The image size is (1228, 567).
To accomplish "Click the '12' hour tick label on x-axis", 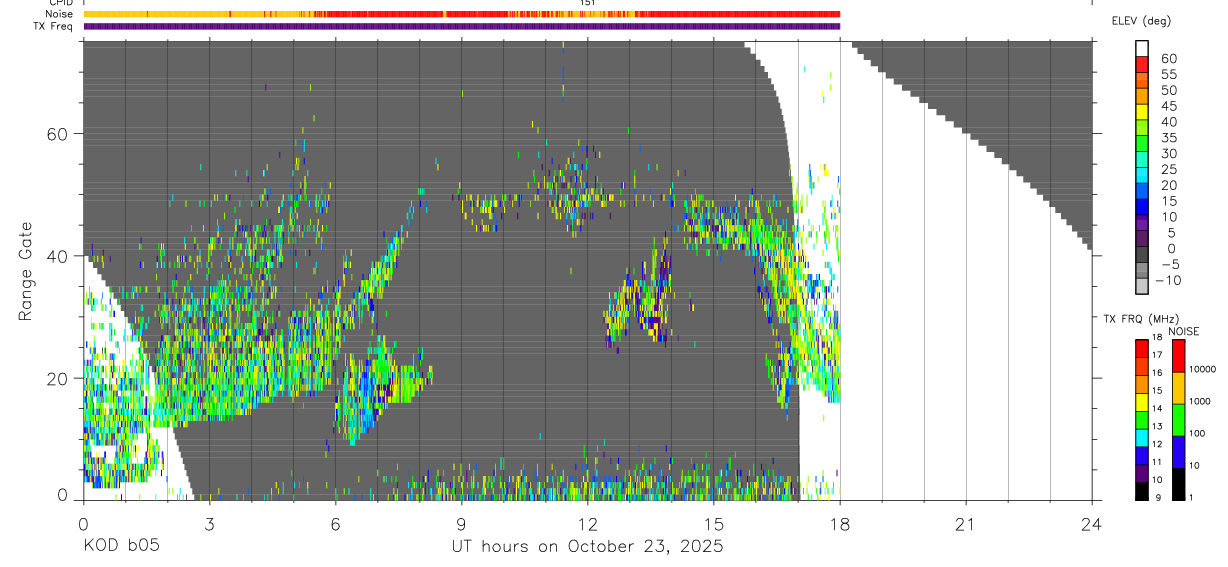I will pos(587,523).
